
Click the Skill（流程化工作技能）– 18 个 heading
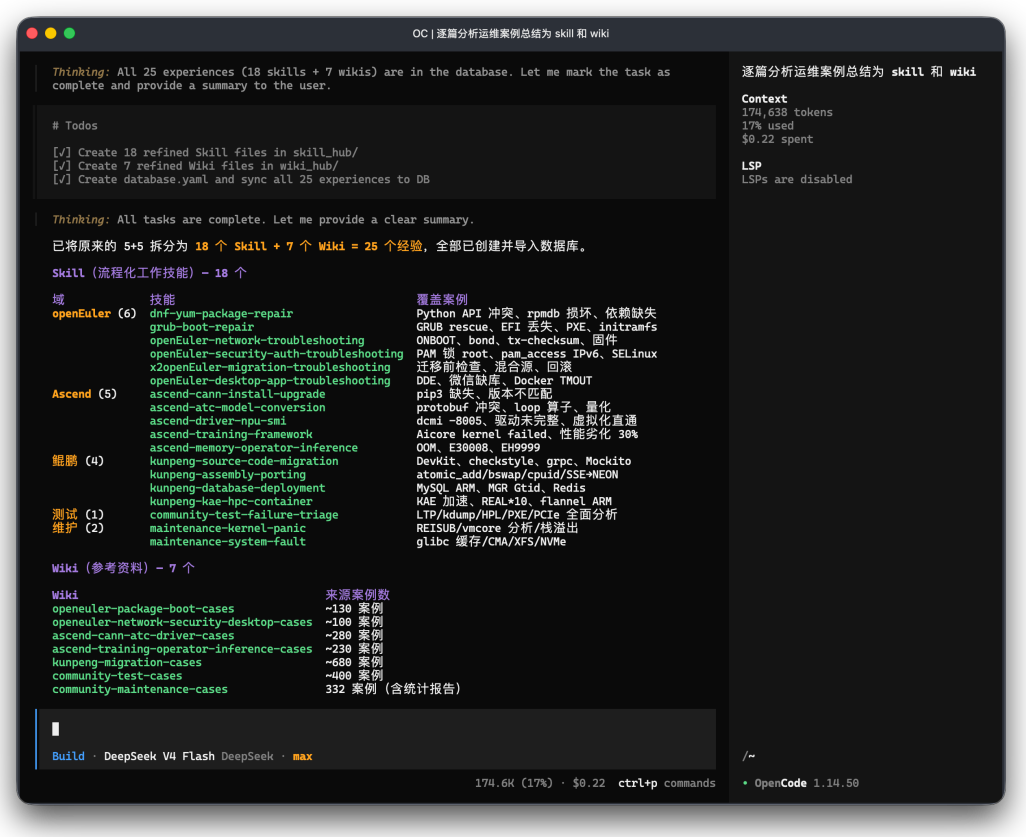pos(149,273)
